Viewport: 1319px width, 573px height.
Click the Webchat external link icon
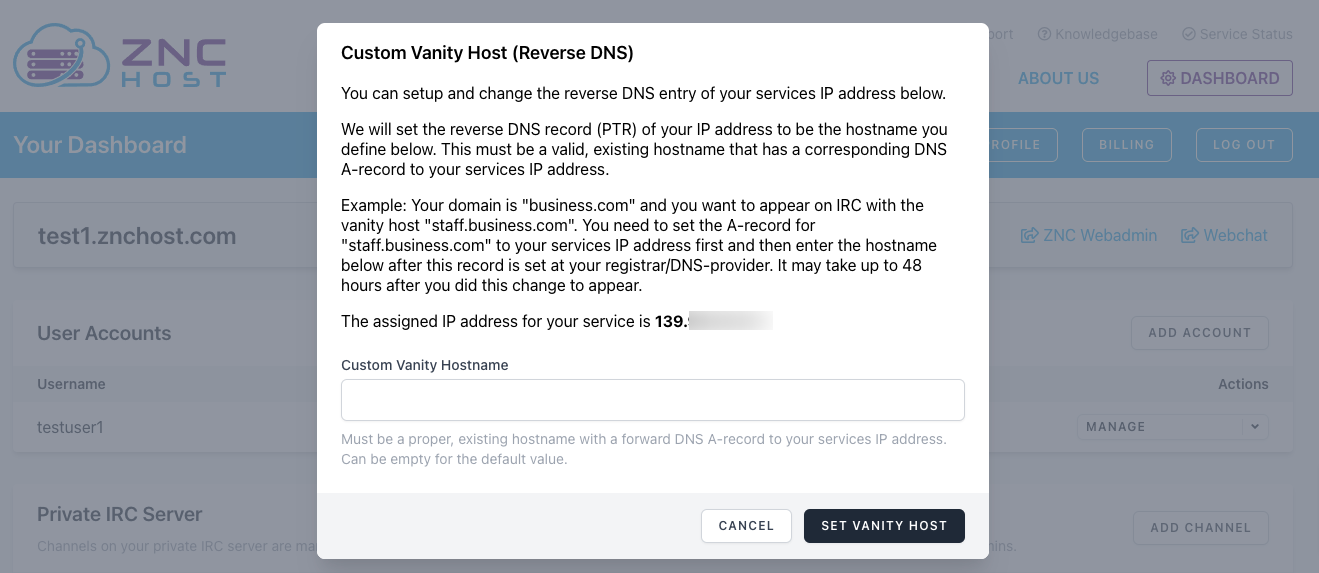coord(1189,236)
